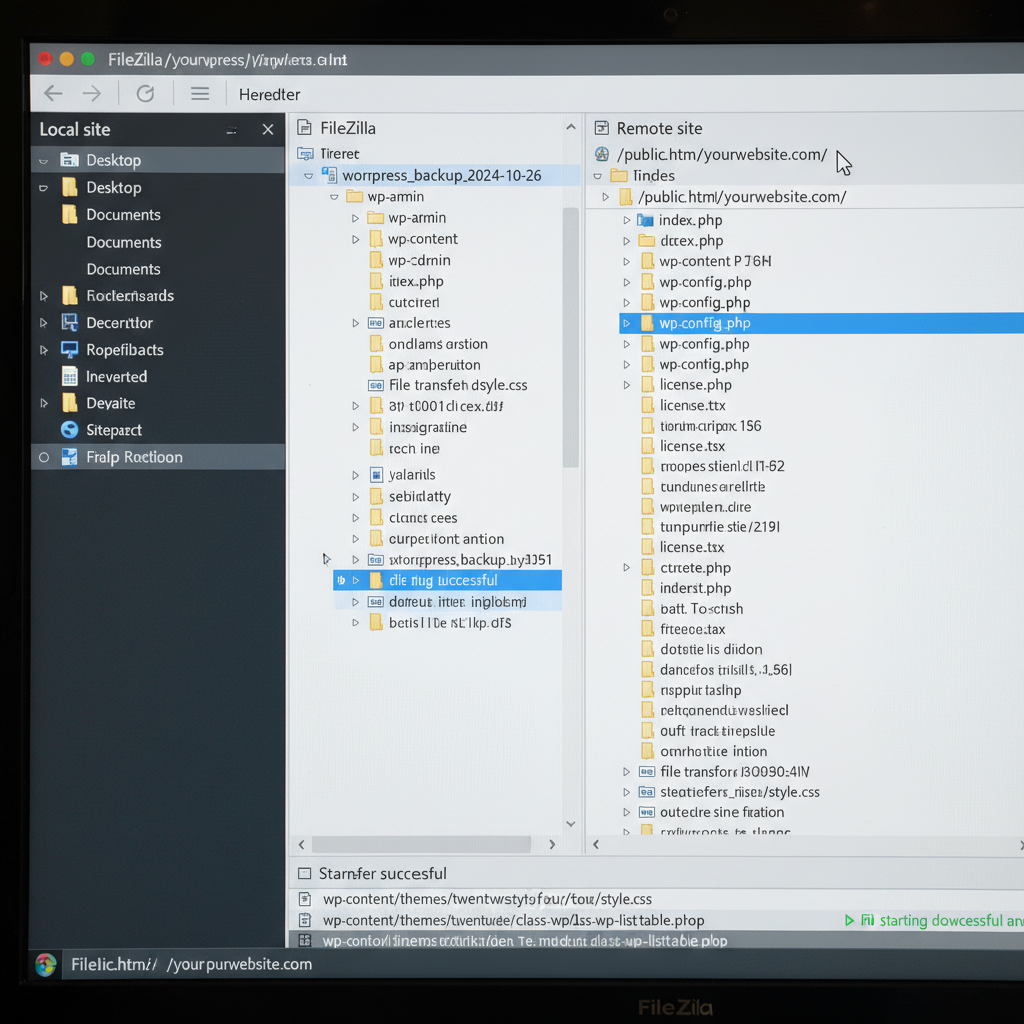
Task: Click the File transfeh dsyle.css icon
Action: (x=376, y=385)
